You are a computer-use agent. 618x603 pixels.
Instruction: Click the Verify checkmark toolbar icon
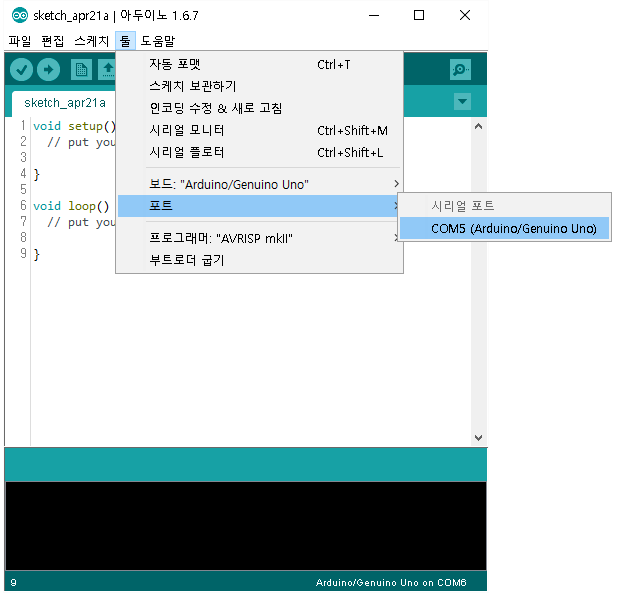click(21, 70)
